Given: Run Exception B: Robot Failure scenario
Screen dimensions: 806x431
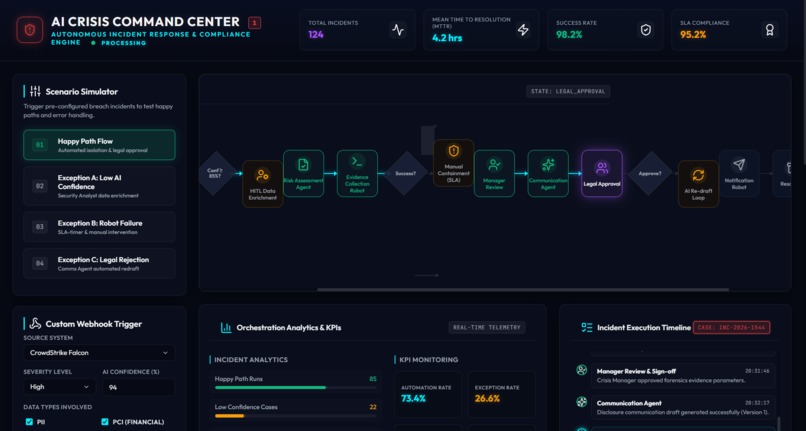Looking at the screenshot, I should coord(99,227).
